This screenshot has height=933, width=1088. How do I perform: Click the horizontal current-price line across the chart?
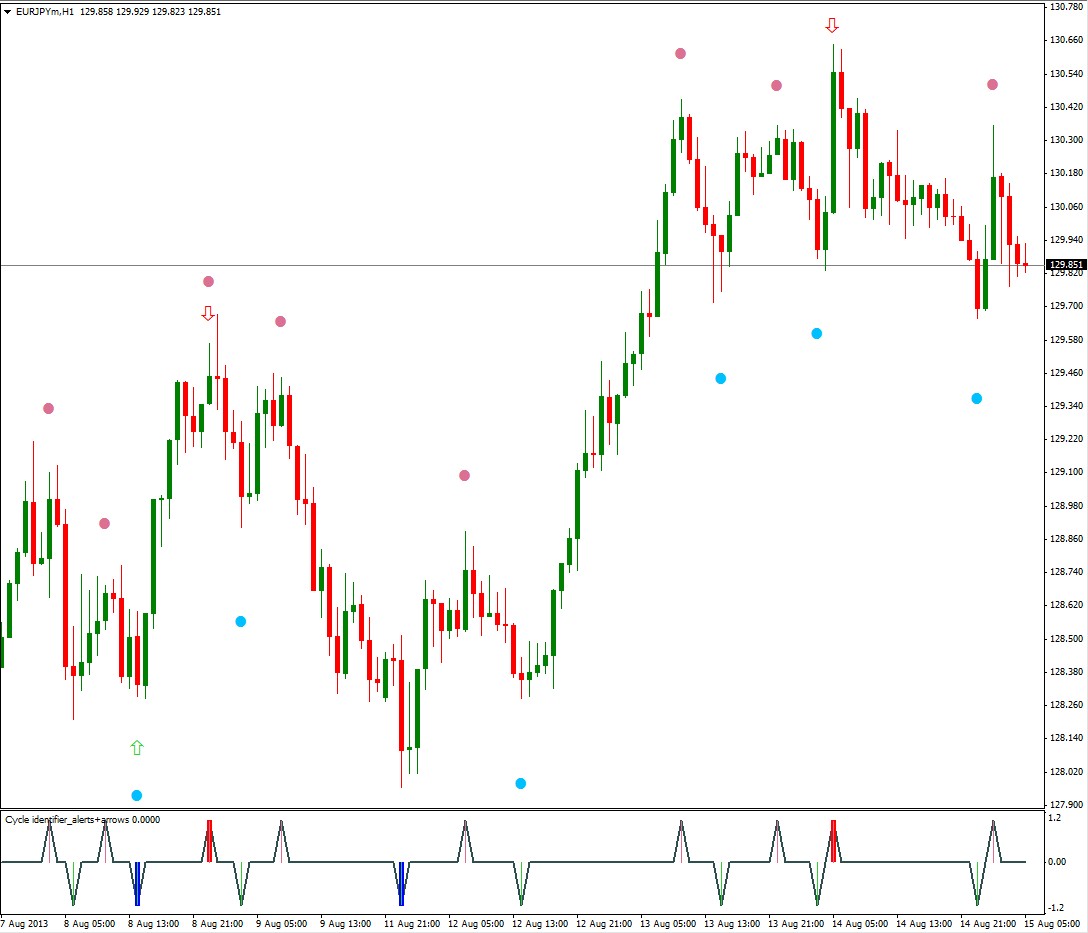[522, 265]
